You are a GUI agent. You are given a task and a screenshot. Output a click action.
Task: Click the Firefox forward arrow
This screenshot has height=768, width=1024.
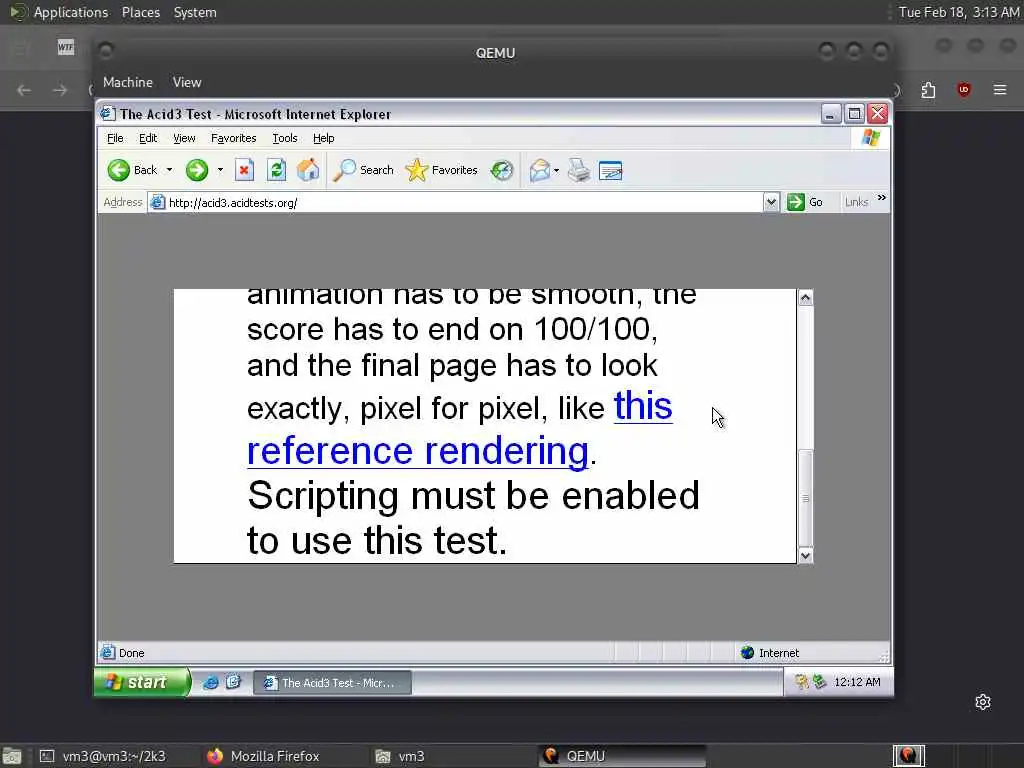(60, 90)
